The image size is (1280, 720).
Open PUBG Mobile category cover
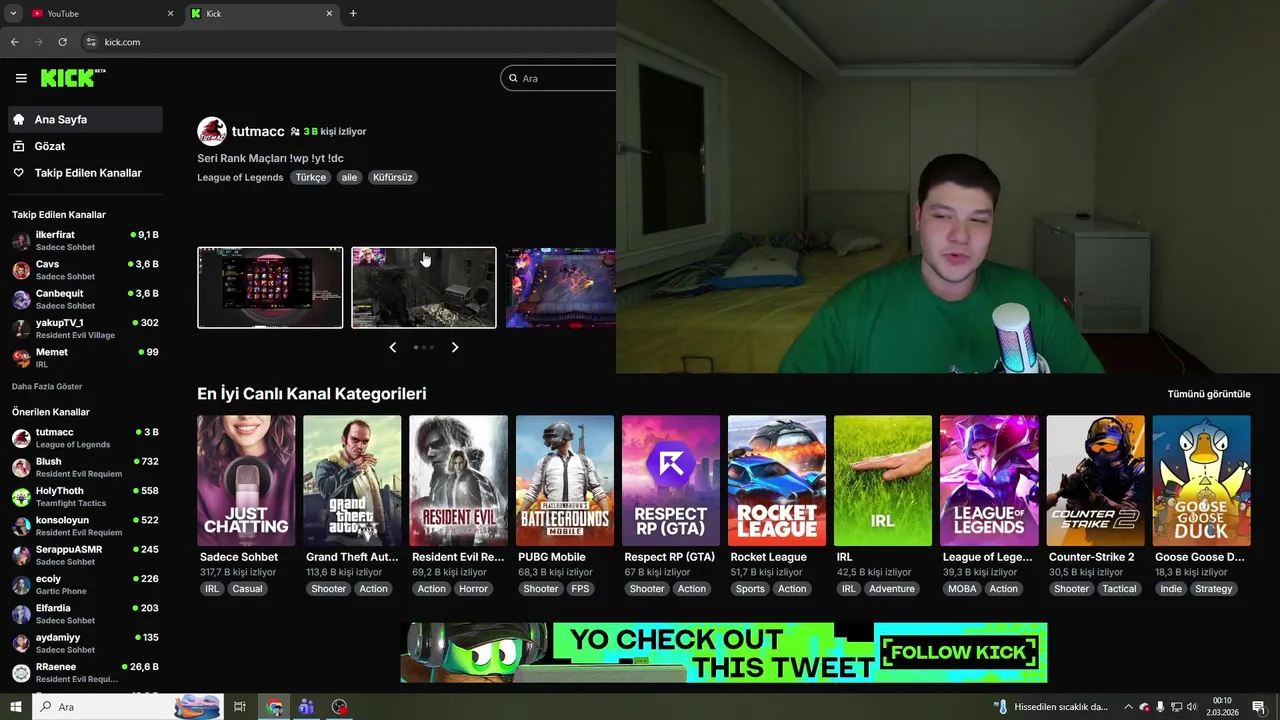(x=565, y=480)
